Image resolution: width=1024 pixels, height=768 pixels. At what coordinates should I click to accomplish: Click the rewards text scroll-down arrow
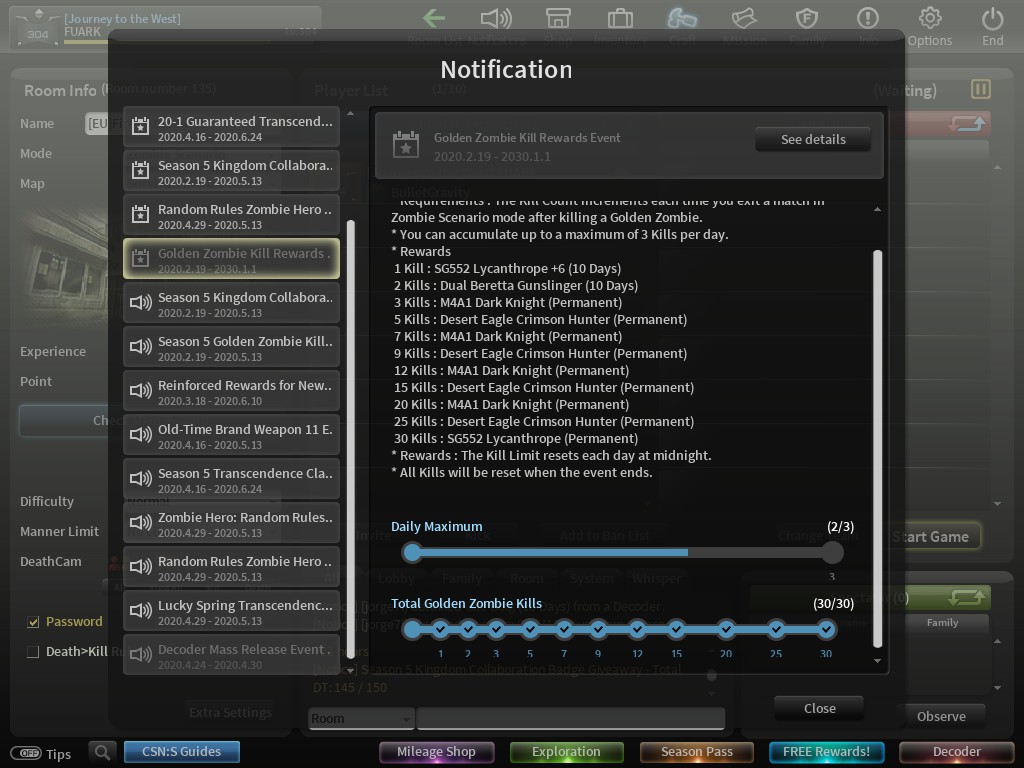pyautogui.click(x=877, y=660)
